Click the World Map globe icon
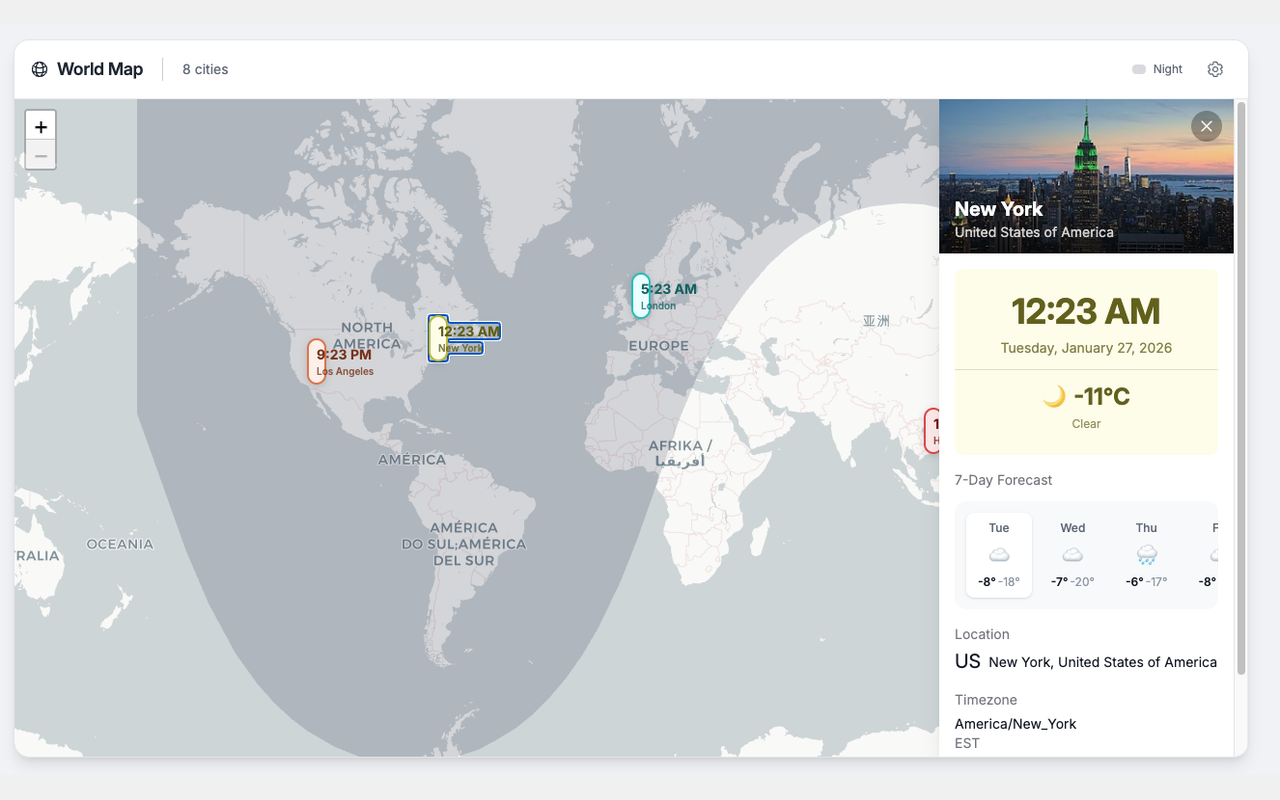This screenshot has height=800, width=1280. (x=40, y=69)
